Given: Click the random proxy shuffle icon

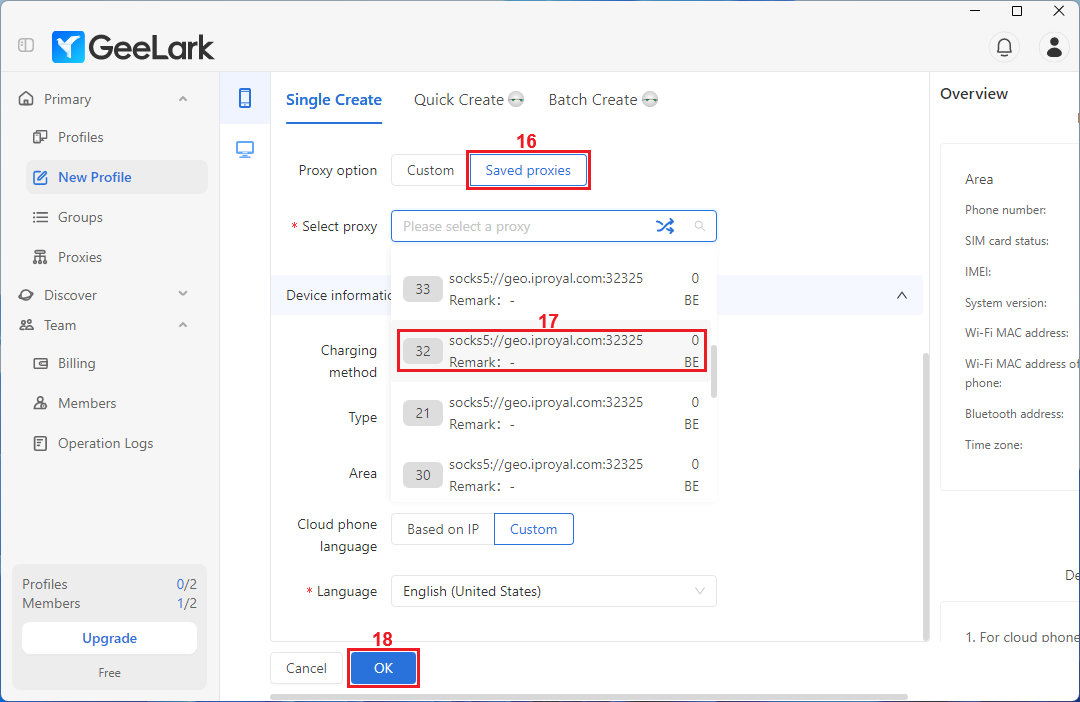Looking at the screenshot, I should pyautogui.click(x=665, y=226).
